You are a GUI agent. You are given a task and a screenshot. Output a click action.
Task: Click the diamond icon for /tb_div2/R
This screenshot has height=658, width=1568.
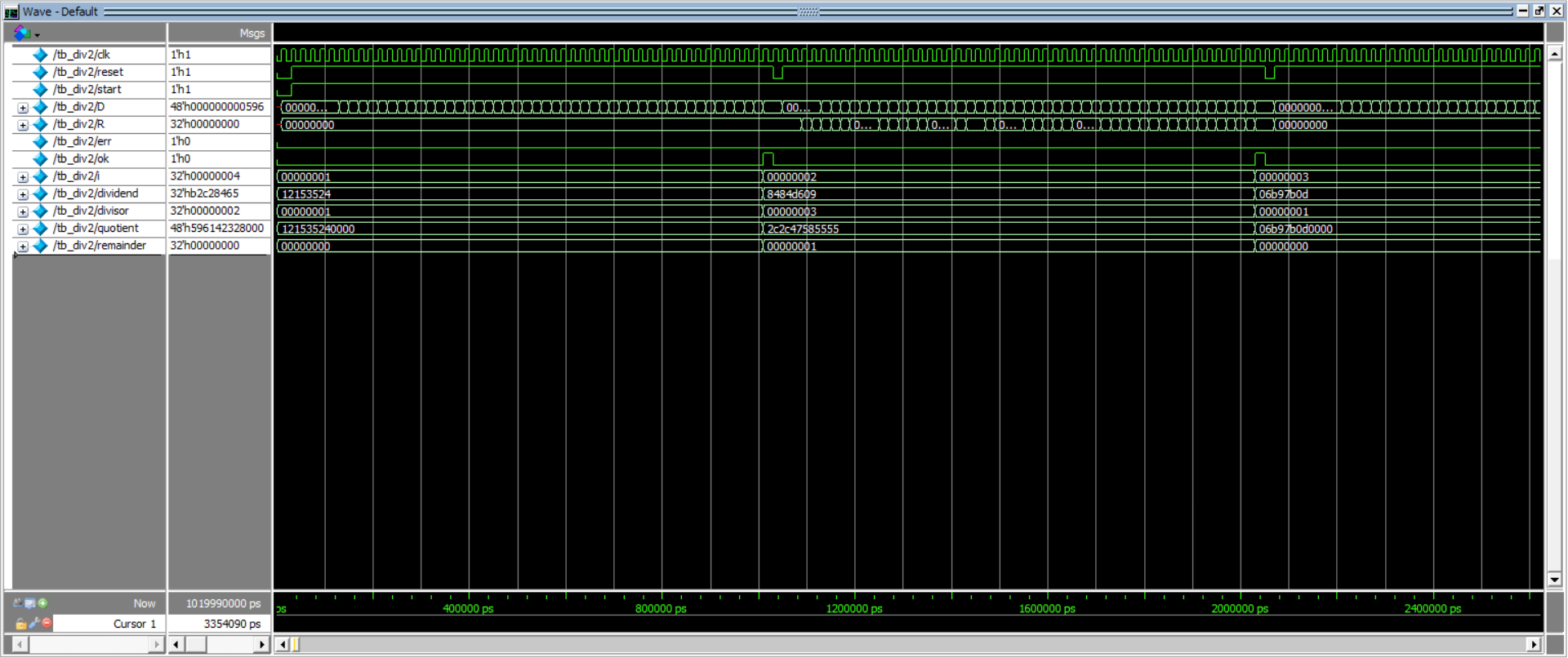point(40,124)
